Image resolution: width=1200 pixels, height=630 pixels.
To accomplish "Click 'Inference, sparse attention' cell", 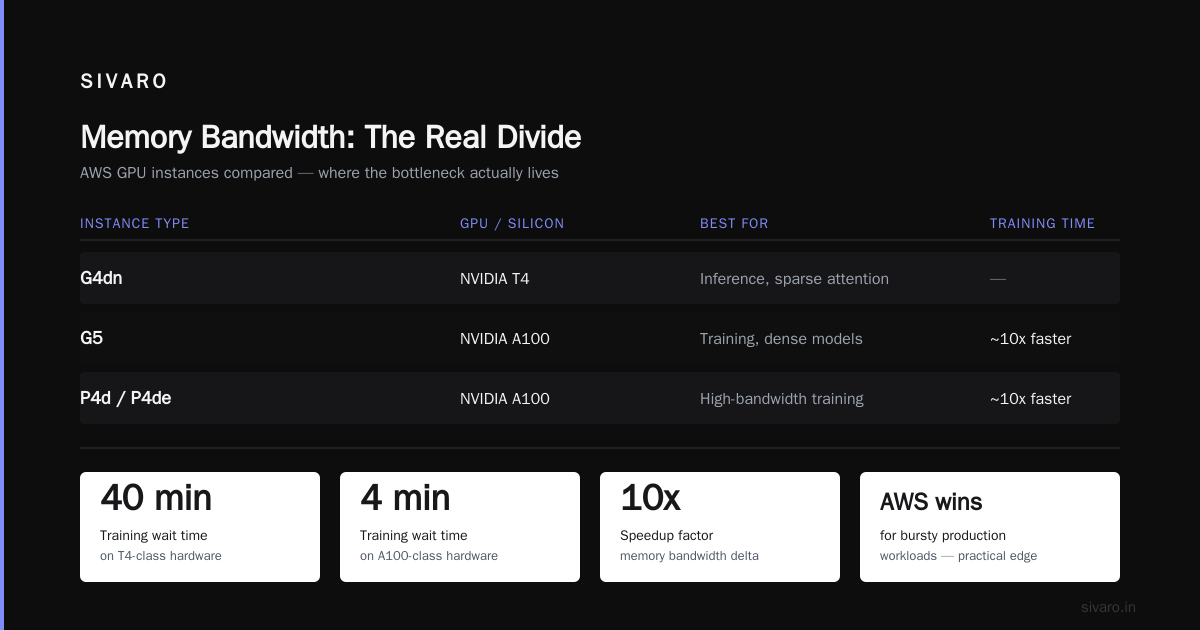I will tap(794, 279).
